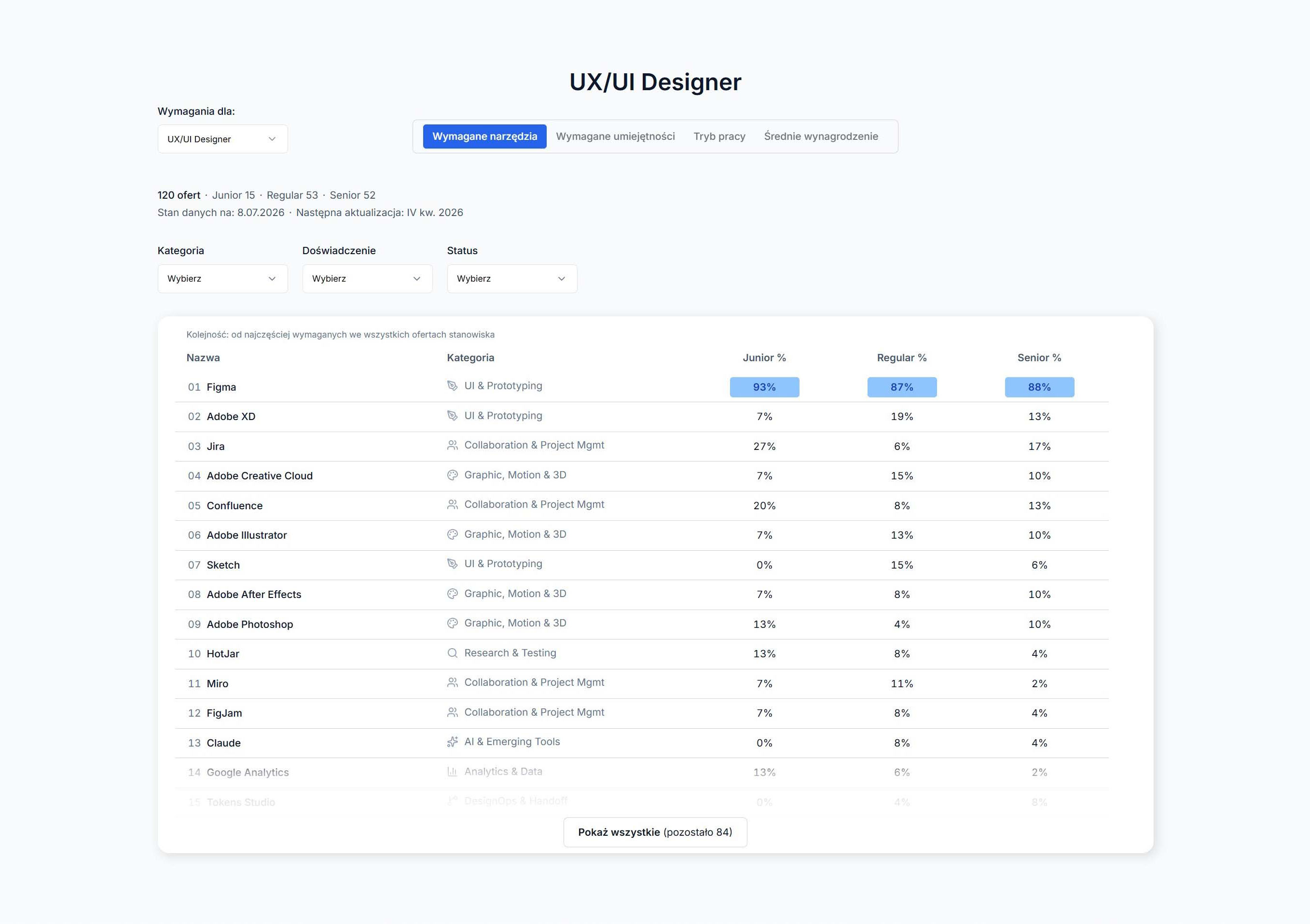Click the Junior % column header
This screenshot has height=924, width=1310.
[x=764, y=358]
